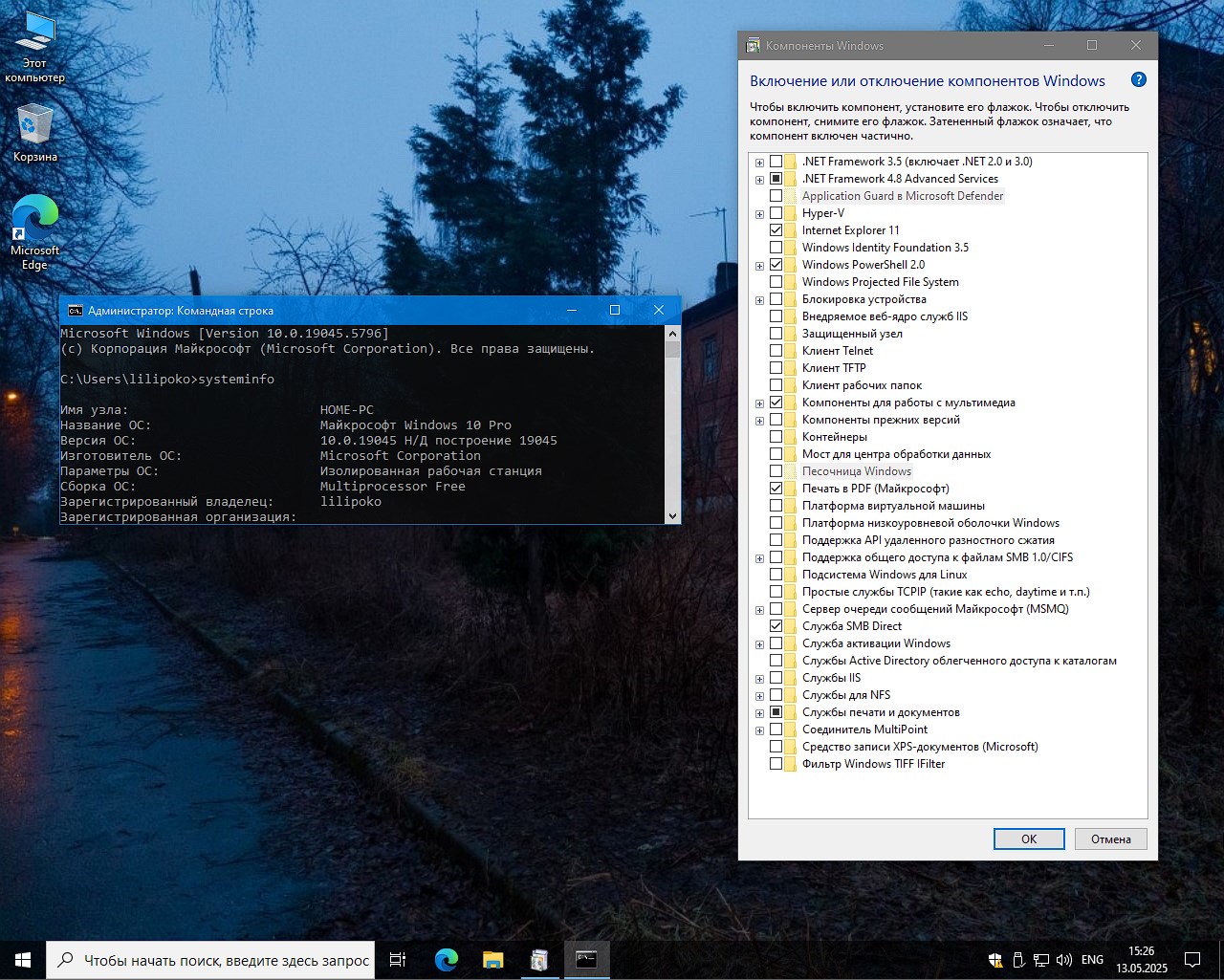This screenshot has width=1224, height=980.
Task: Click the Отмена cancel button
Action: pos(1110,838)
